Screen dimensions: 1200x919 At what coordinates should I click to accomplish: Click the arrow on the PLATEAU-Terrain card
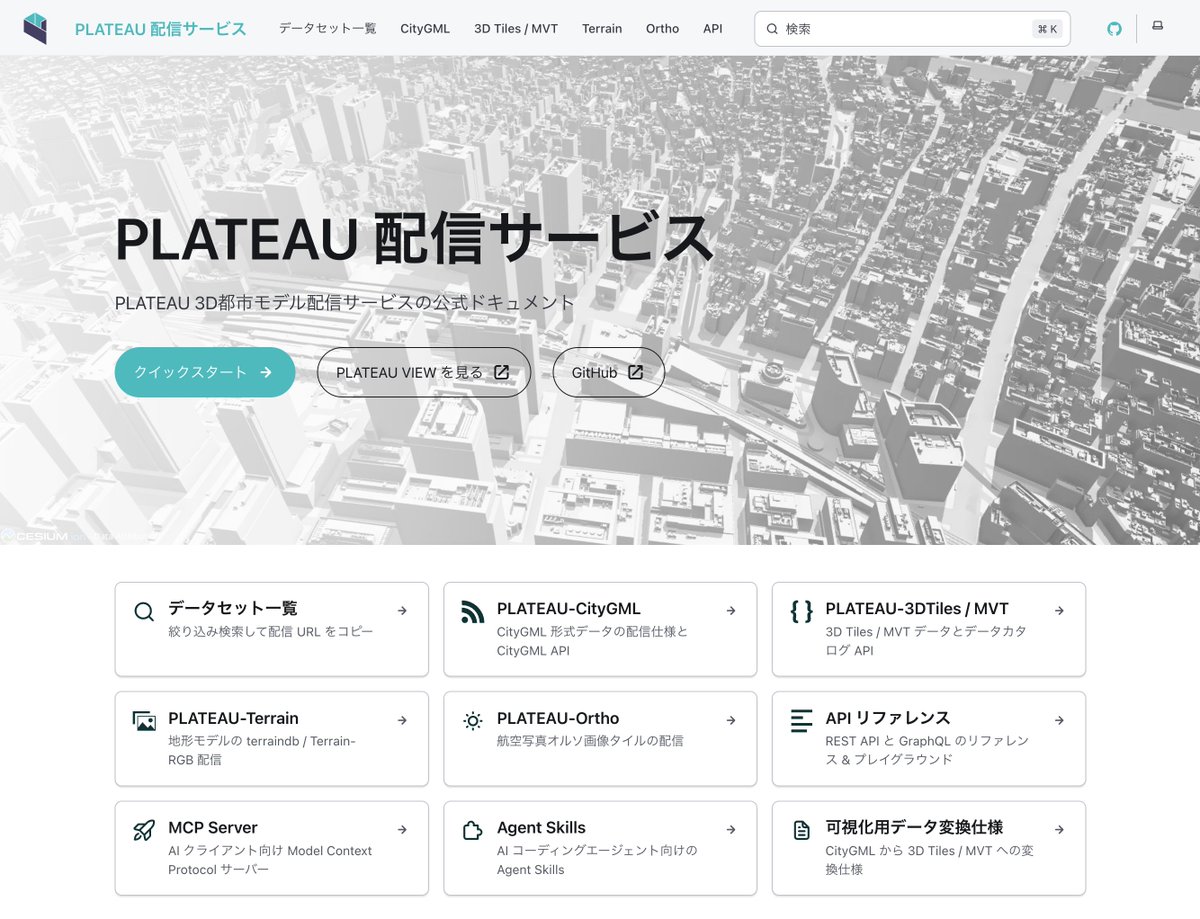coord(402,720)
